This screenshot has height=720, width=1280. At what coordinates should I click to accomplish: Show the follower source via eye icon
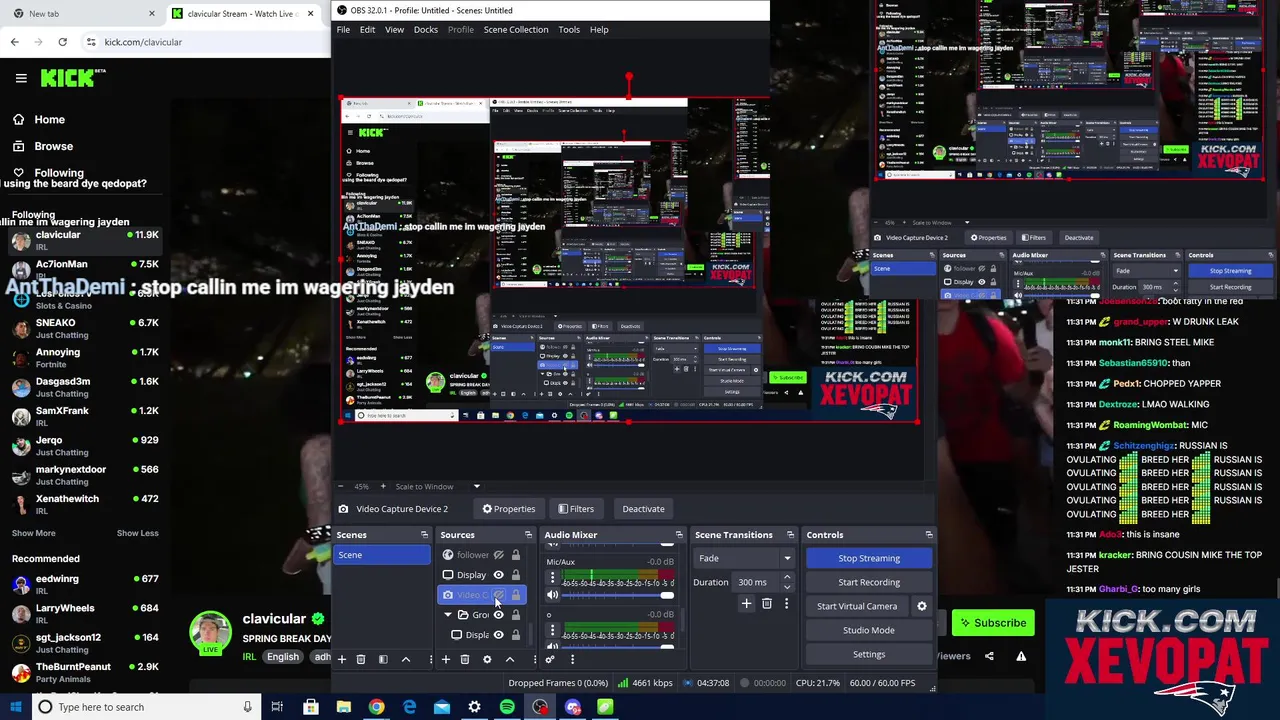[x=498, y=555]
